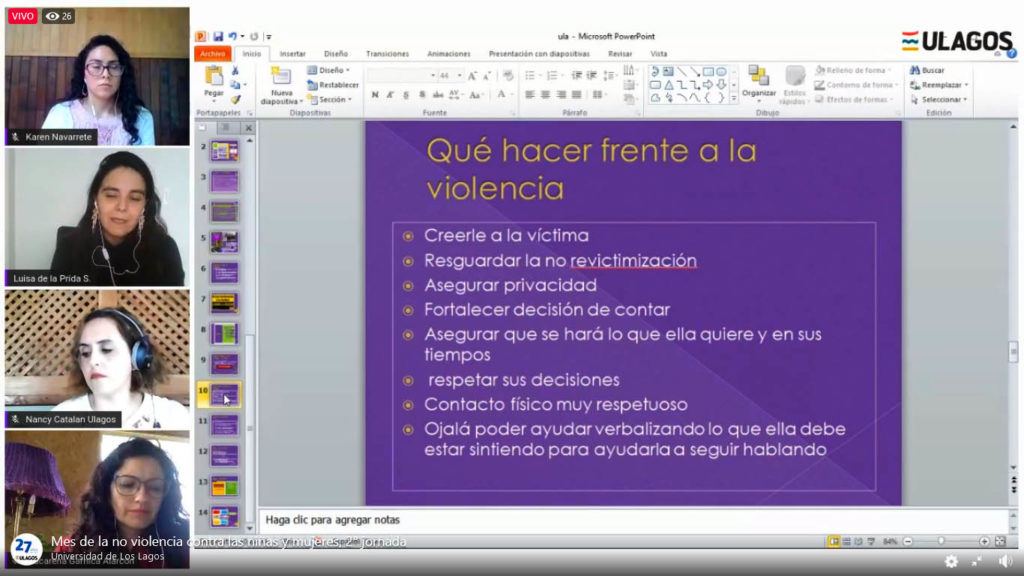Viewport: 1024px width, 576px height.
Task: Click the zoom slider handle
Action: pyautogui.click(x=942, y=541)
